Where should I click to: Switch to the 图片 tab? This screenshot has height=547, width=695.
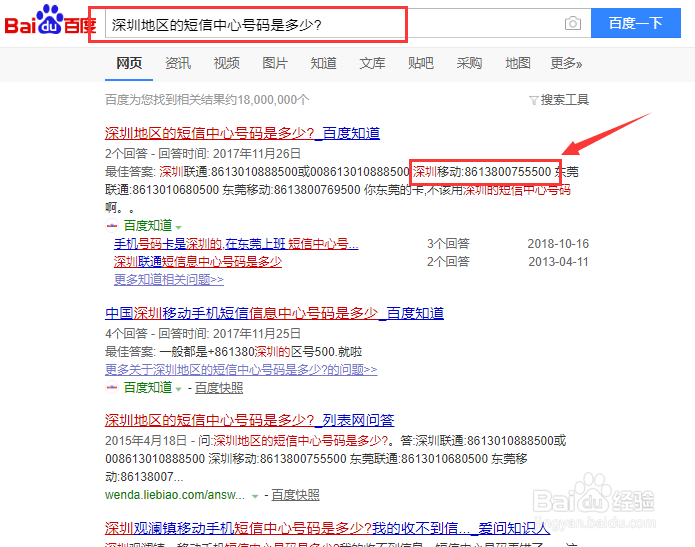275,63
